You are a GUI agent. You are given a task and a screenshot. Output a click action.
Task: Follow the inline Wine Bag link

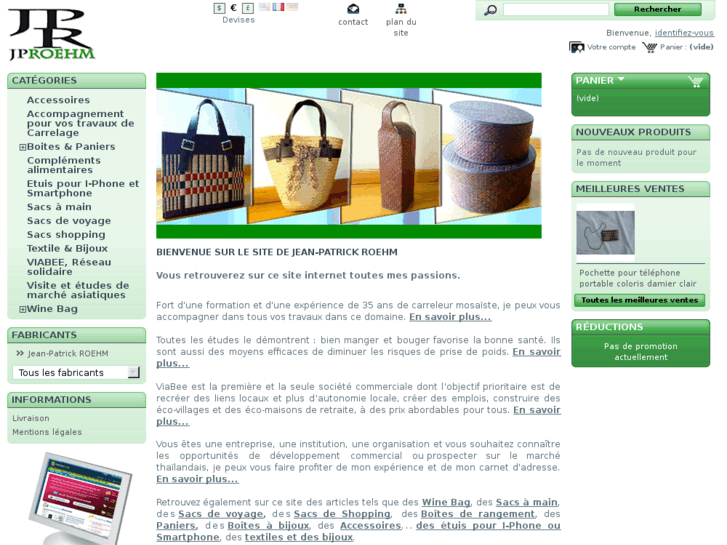click(x=446, y=502)
